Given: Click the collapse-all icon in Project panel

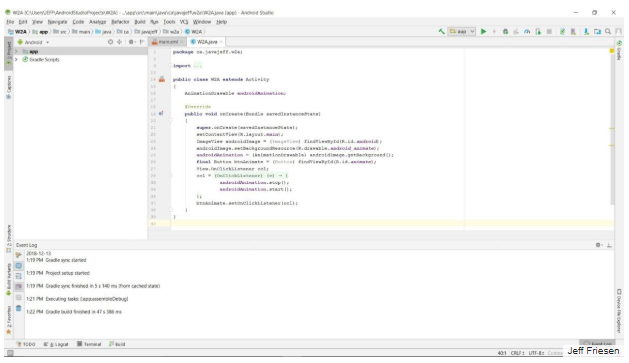Looking at the screenshot, I should click(119, 42).
